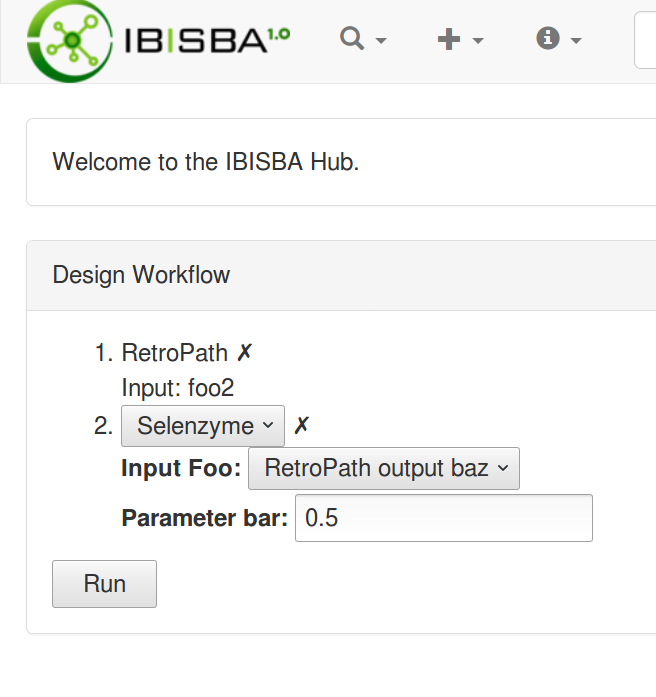Focus the Parameter bar input field

tap(444, 518)
